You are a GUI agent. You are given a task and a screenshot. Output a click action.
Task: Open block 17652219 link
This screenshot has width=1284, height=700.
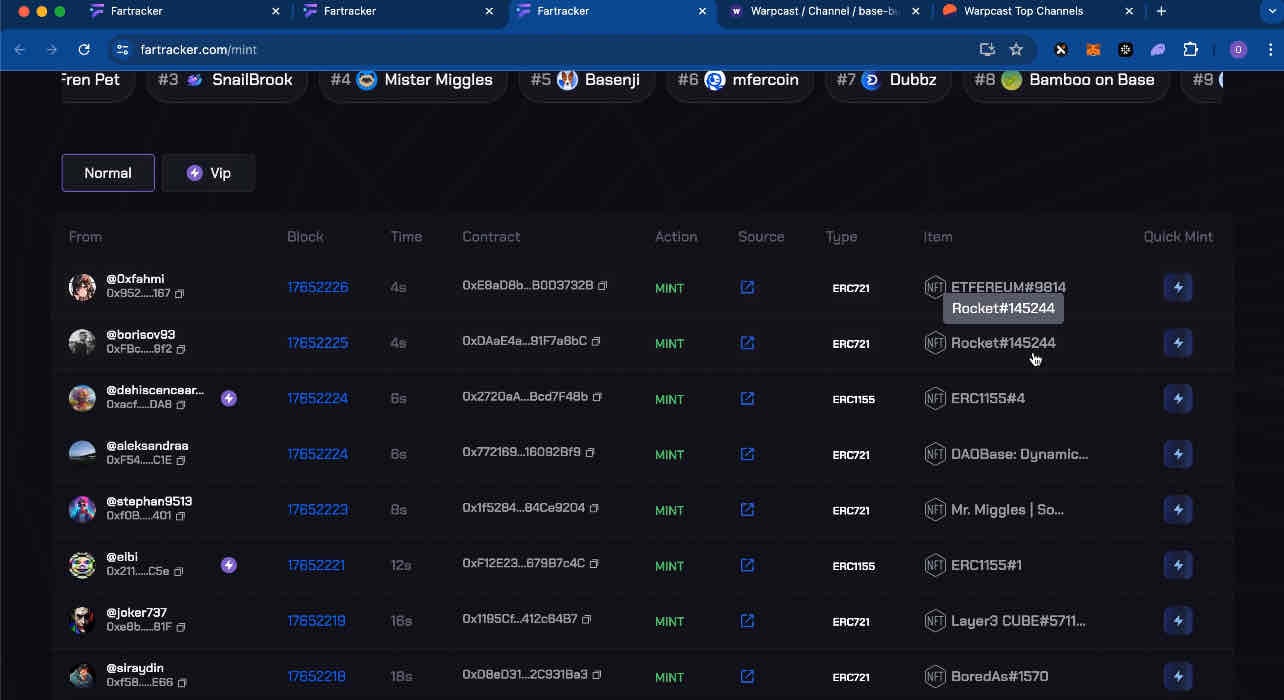[x=316, y=621]
